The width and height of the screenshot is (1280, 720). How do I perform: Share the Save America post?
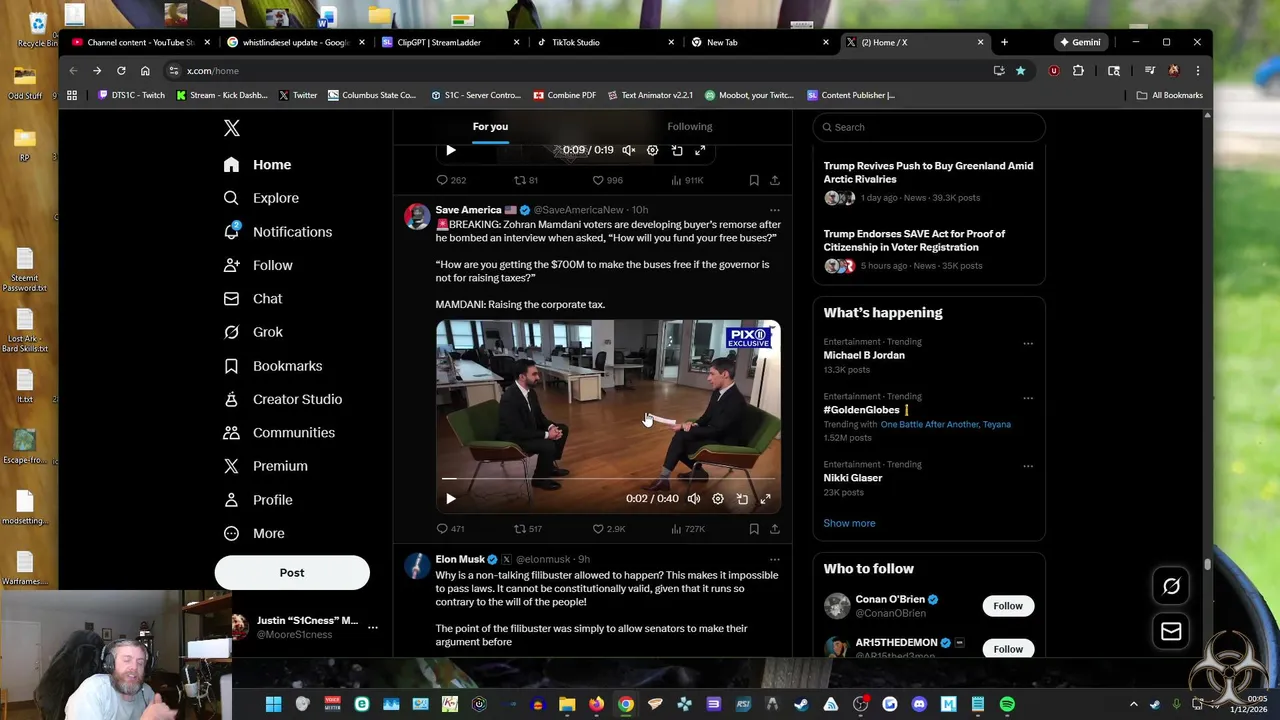click(x=774, y=529)
